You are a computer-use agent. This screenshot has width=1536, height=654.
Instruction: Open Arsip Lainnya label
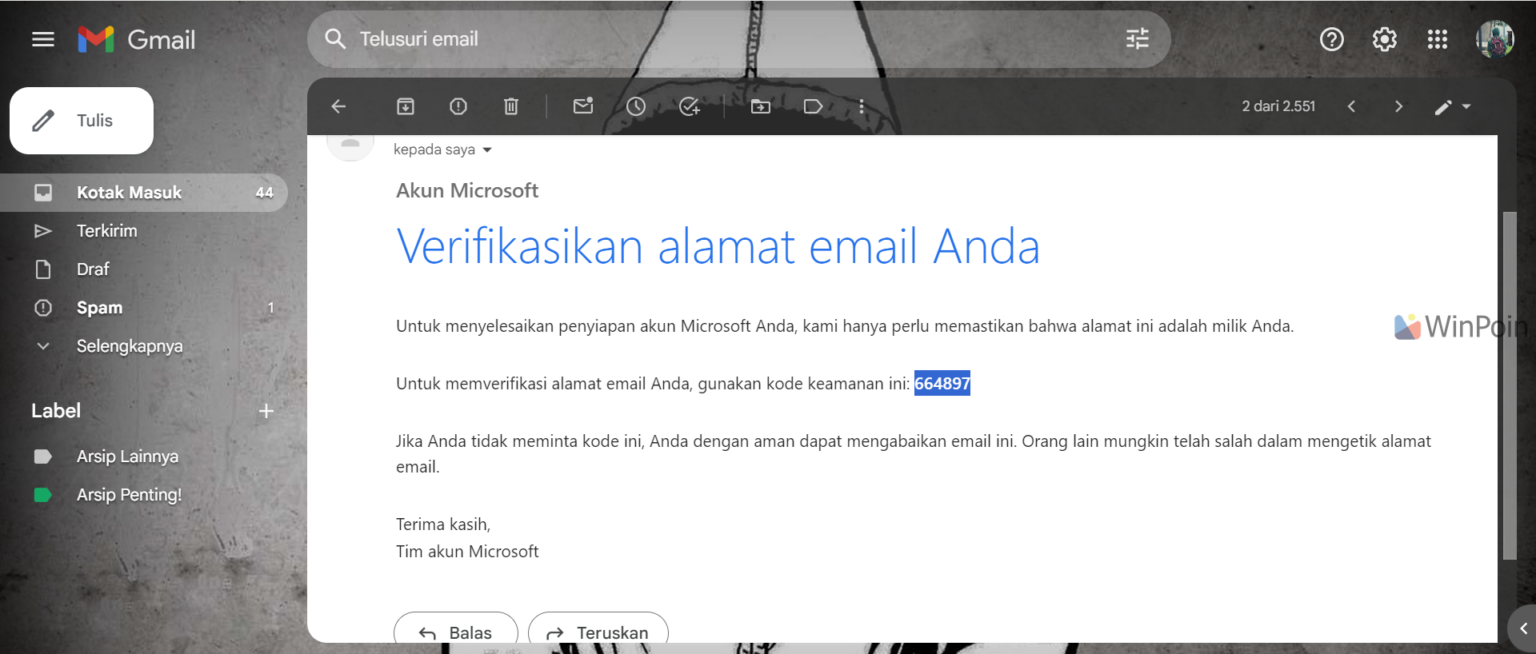coord(144,456)
